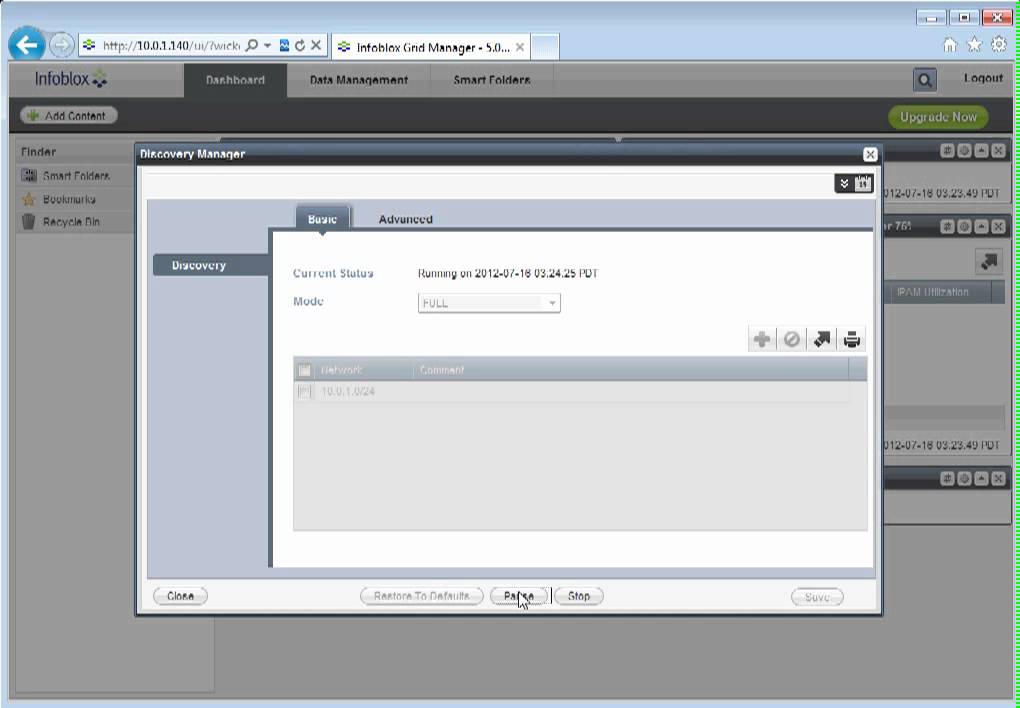Click the Infoblox logo
1020x708 pixels.
point(71,79)
